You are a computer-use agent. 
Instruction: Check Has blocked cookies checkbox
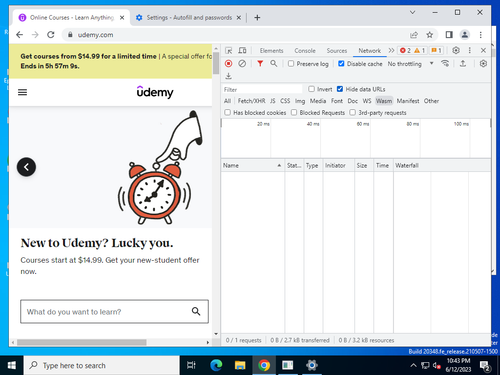tap(227, 112)
